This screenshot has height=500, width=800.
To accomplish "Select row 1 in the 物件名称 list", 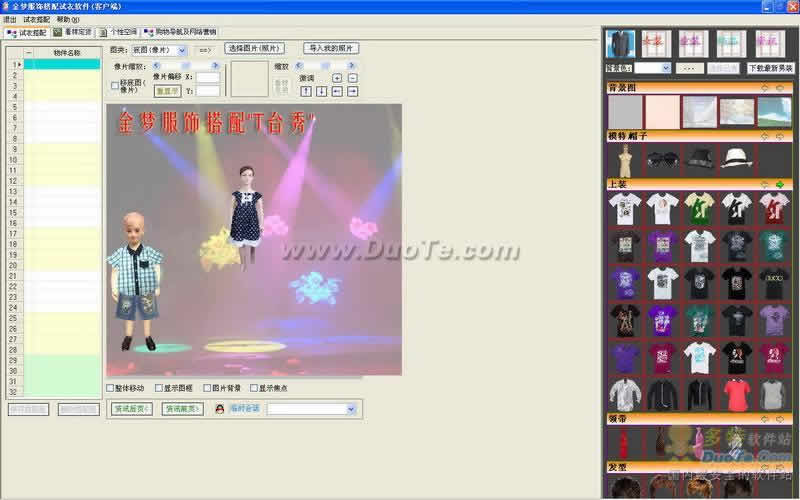I will 62,64.
